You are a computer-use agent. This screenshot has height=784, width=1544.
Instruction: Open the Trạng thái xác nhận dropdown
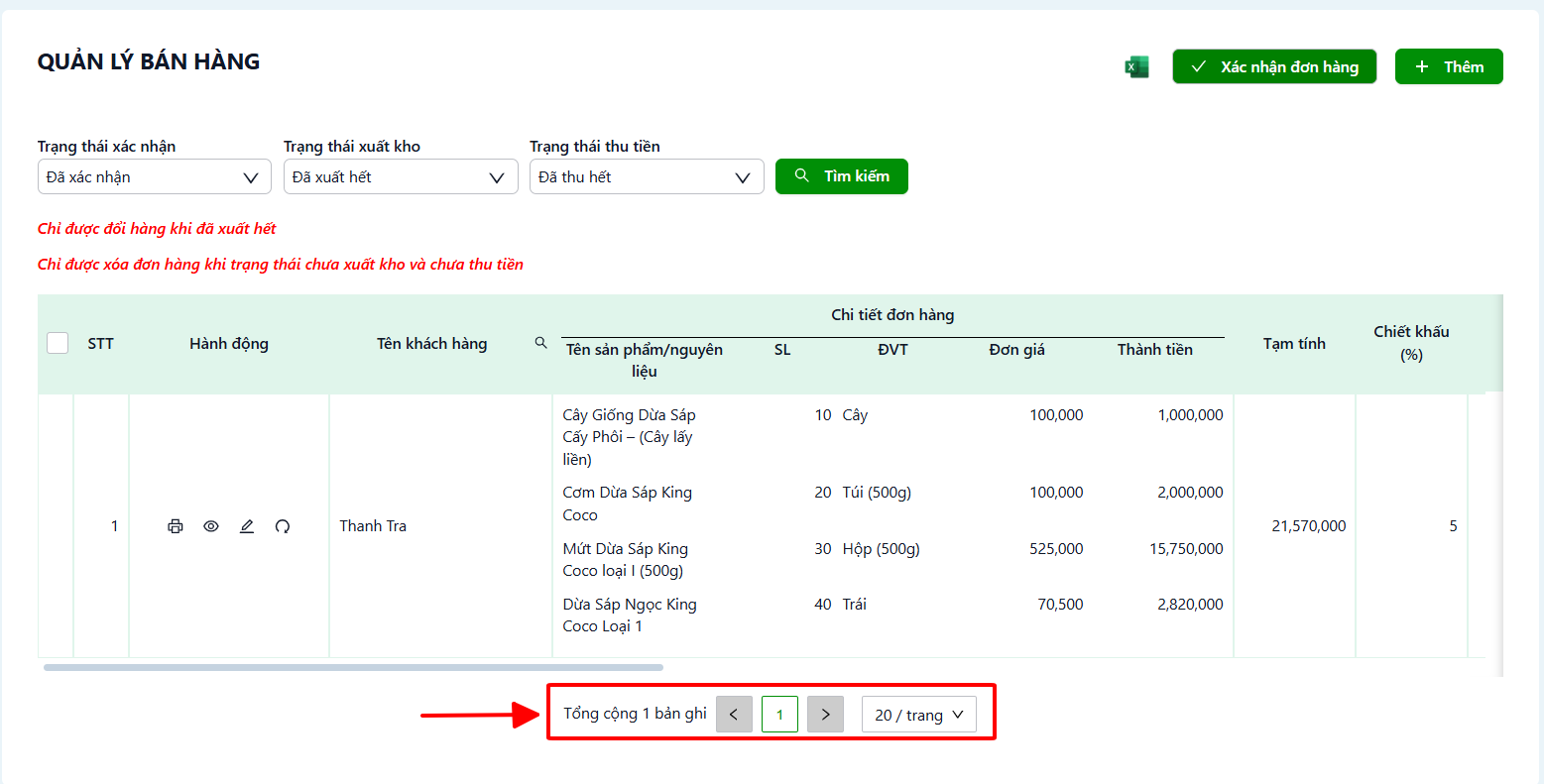(154, 176)
